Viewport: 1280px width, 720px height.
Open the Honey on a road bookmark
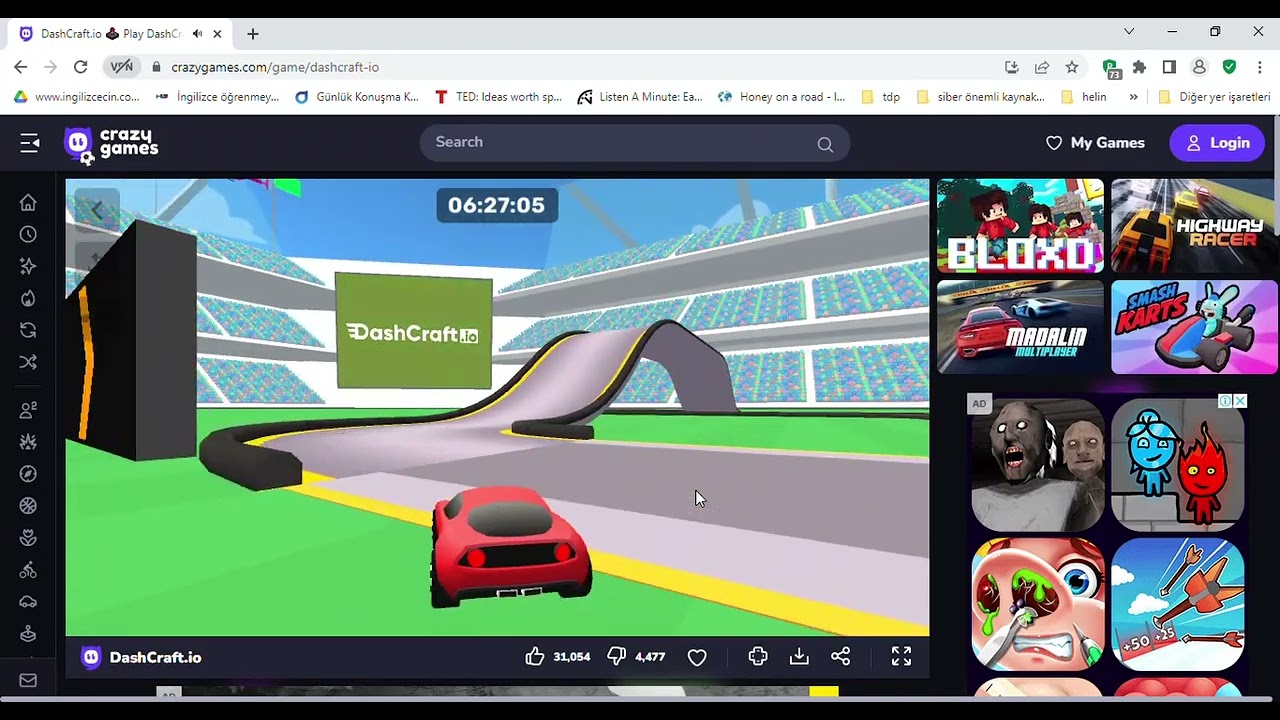tap(782, 97)
